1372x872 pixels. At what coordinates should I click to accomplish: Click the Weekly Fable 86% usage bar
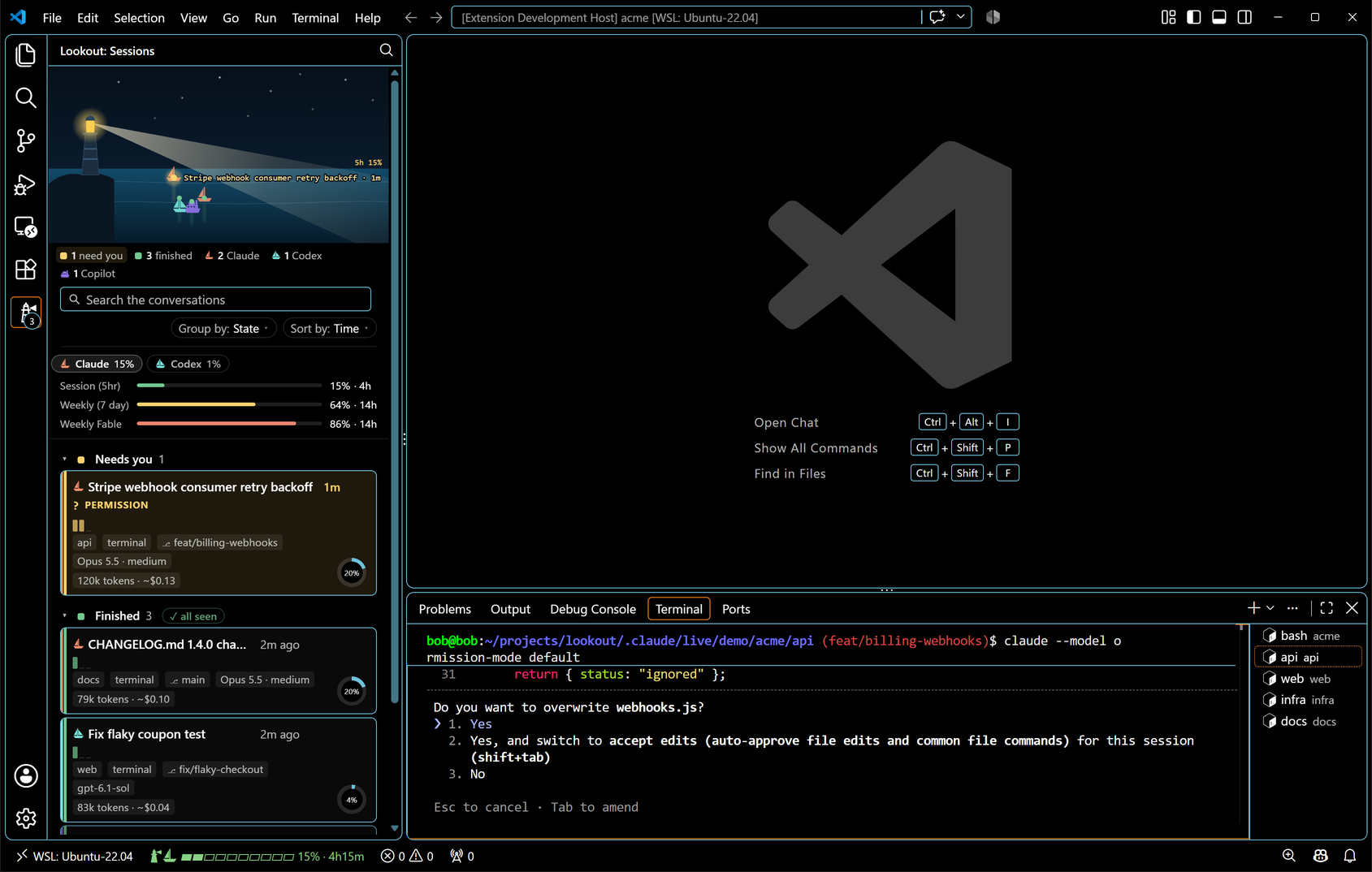(229, 424)
